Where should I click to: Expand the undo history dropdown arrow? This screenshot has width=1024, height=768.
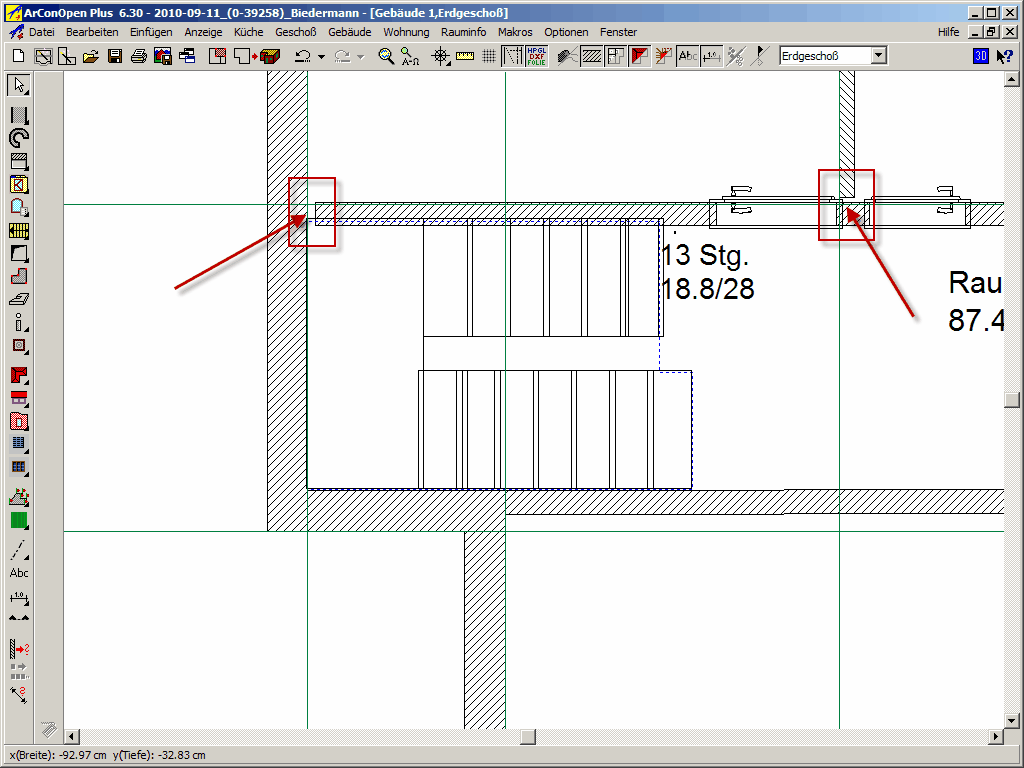click(321, 57)
